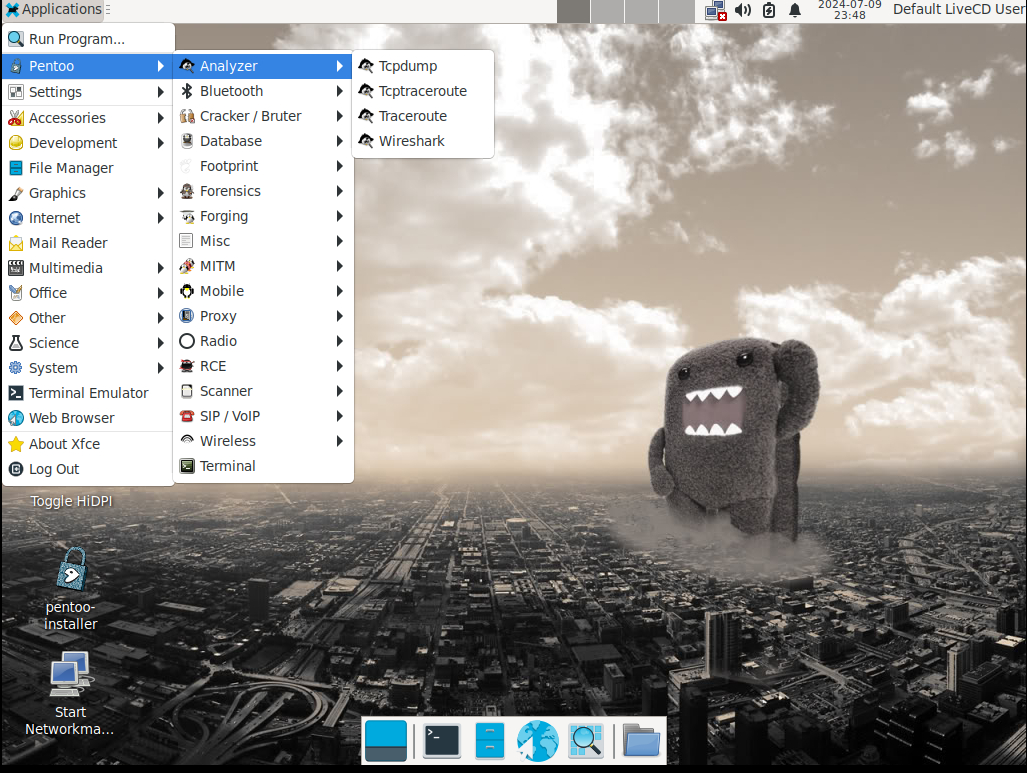Click MITM category icon
Viewport: 1027px width, 773px height.
click(x=187, y=266)
